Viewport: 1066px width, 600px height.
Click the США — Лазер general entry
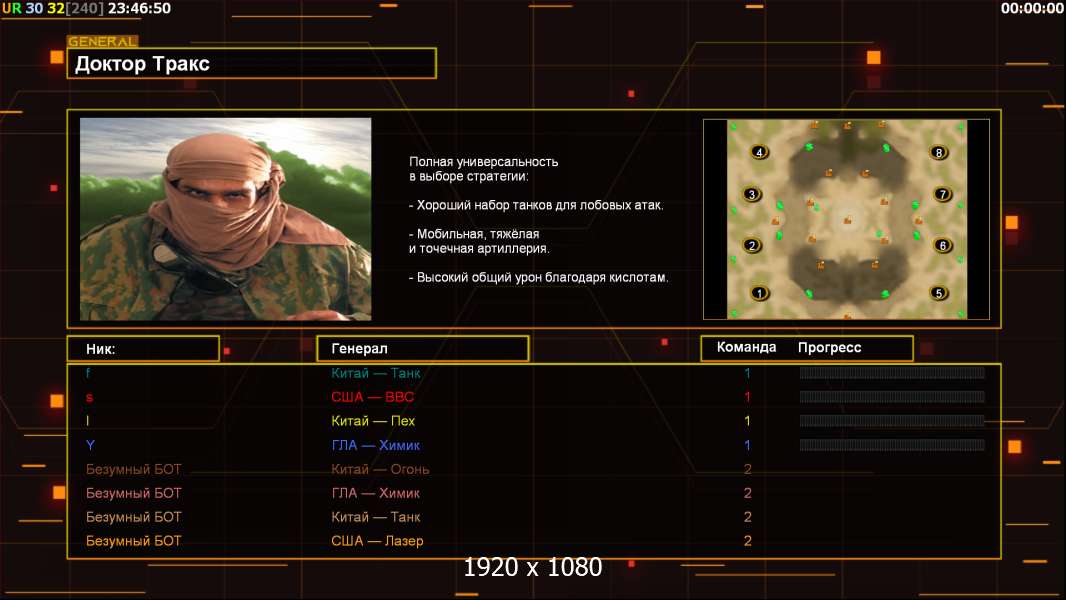[x=377, y=541]
